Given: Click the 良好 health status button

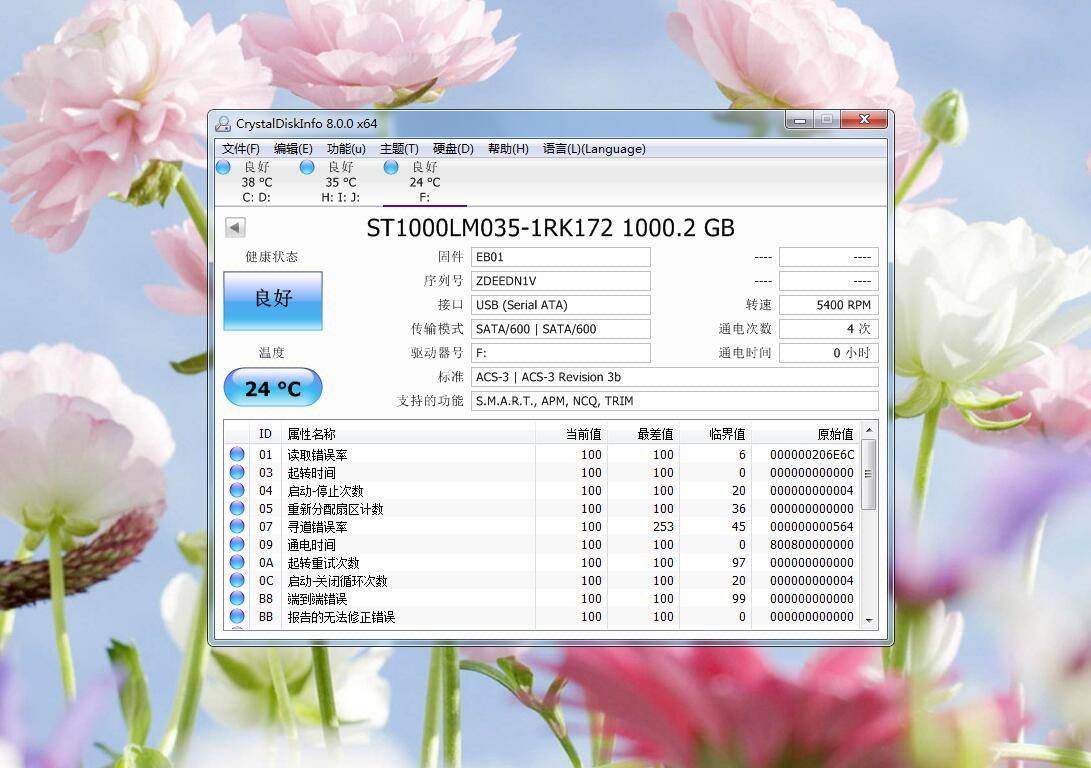Looking at the screenshot, I should [272, 301].
